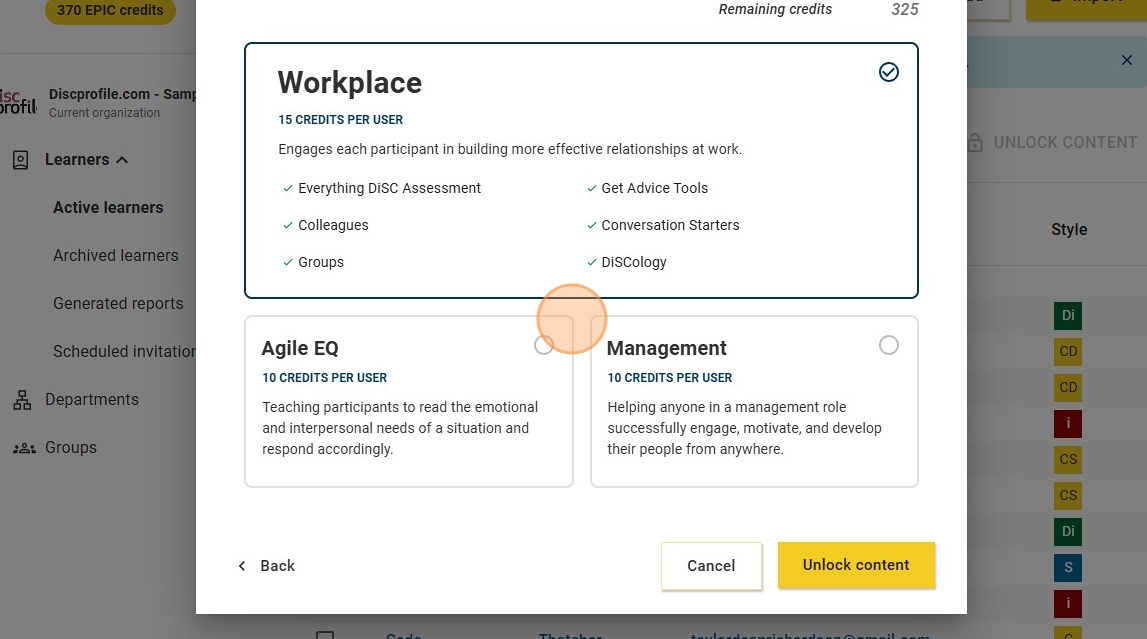Click the Remaining credits value 325

(x=905, y=10)
